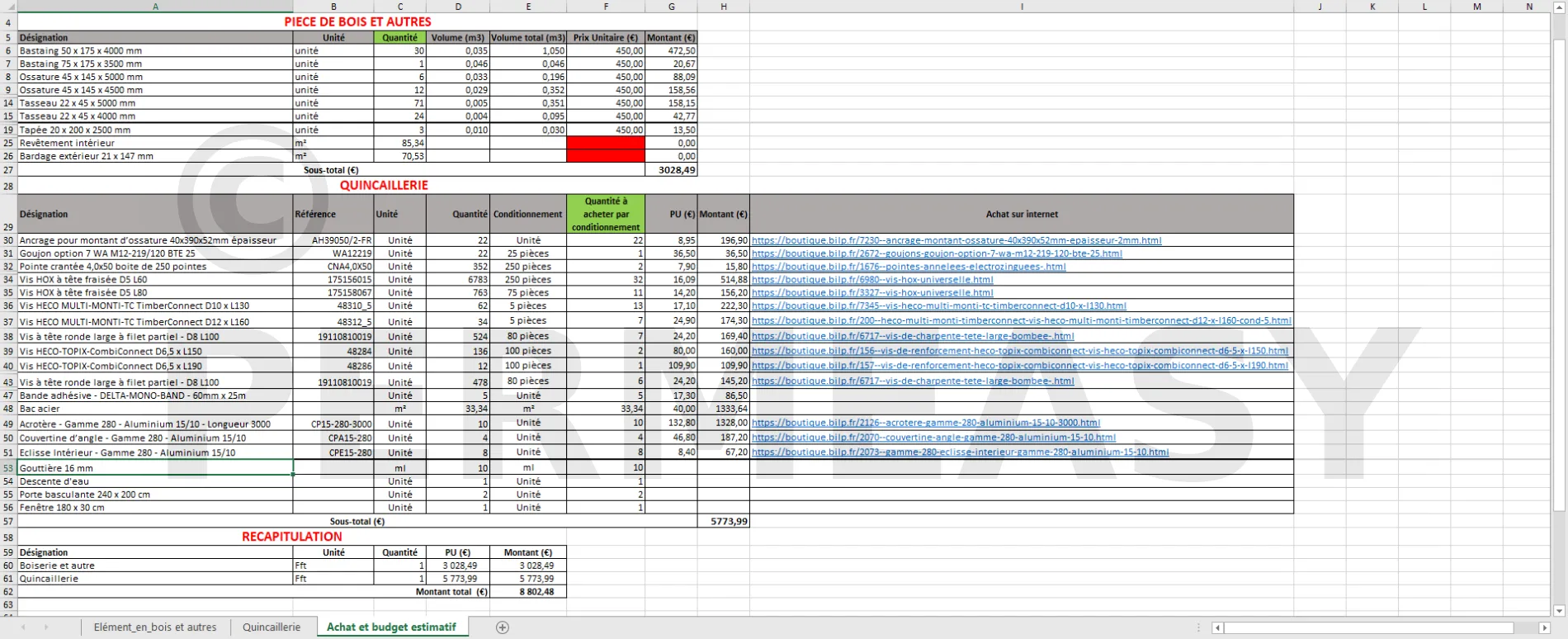1568x639 pixels.
Task: Click the green Quantité header cell
Action: click(x=400, y=38)
